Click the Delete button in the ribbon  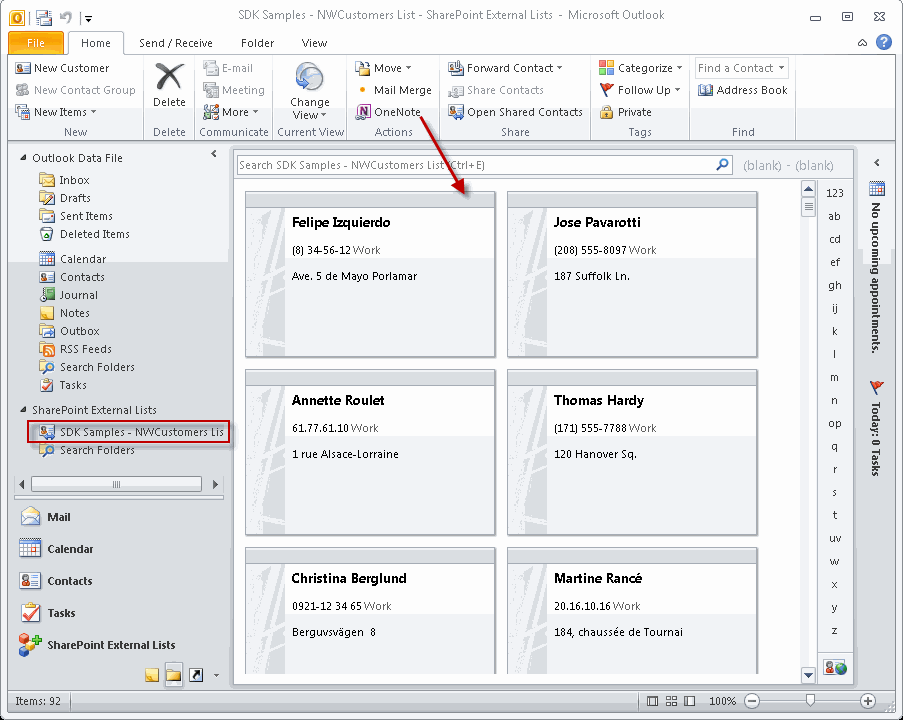(169, 87)
